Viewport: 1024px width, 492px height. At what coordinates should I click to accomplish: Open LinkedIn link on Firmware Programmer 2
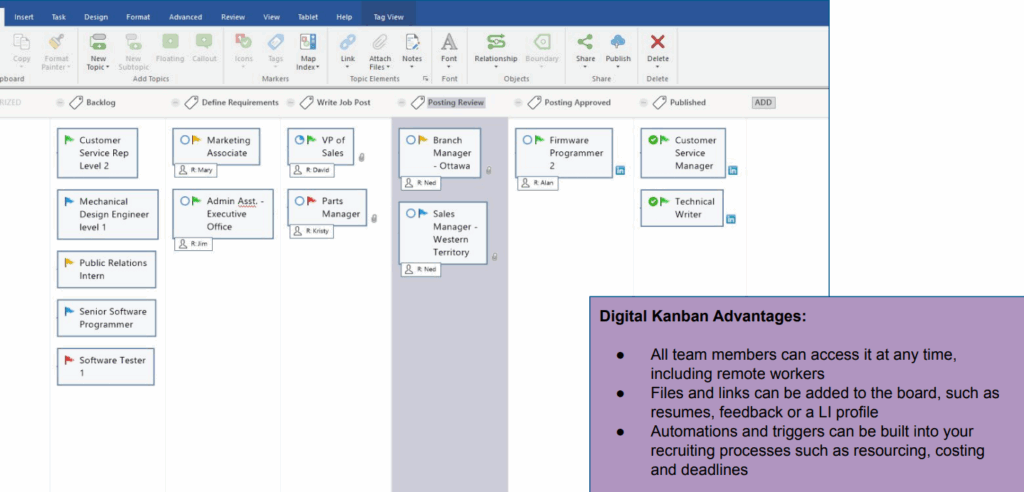620,171
